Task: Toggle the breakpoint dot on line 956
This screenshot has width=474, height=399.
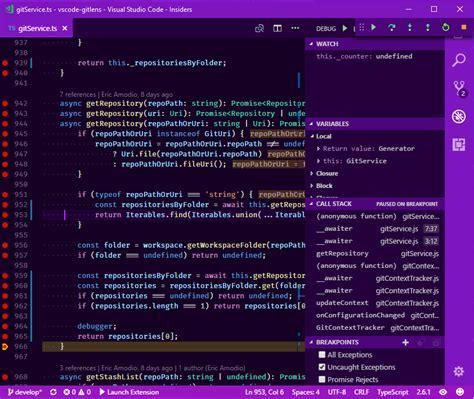Action: 5,245
